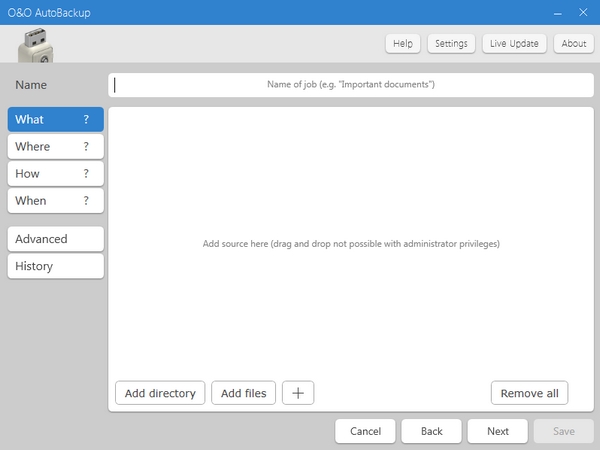600x450 pixels.
Task: Show help for the Where step question mark
Action: [x=86, y=146]
